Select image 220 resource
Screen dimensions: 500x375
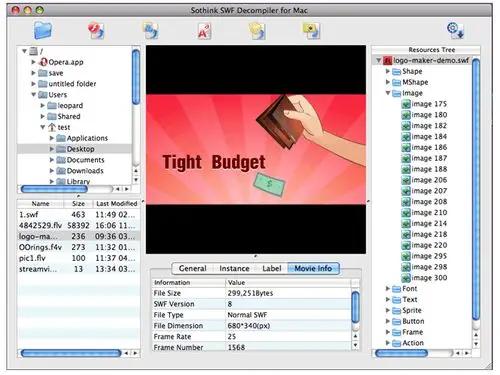(424, 245)
